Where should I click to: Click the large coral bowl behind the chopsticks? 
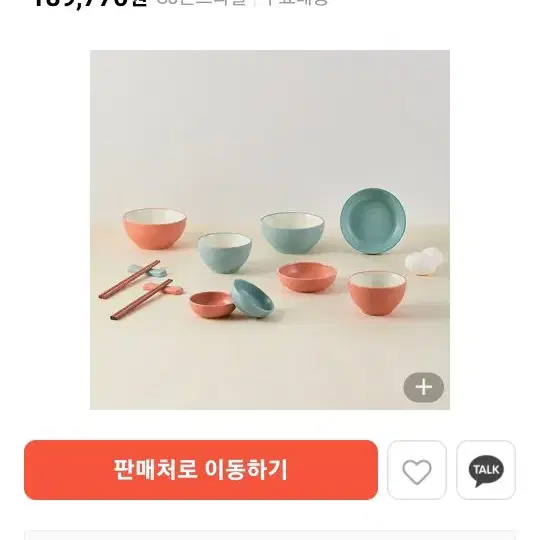click(x=155, y=228)
